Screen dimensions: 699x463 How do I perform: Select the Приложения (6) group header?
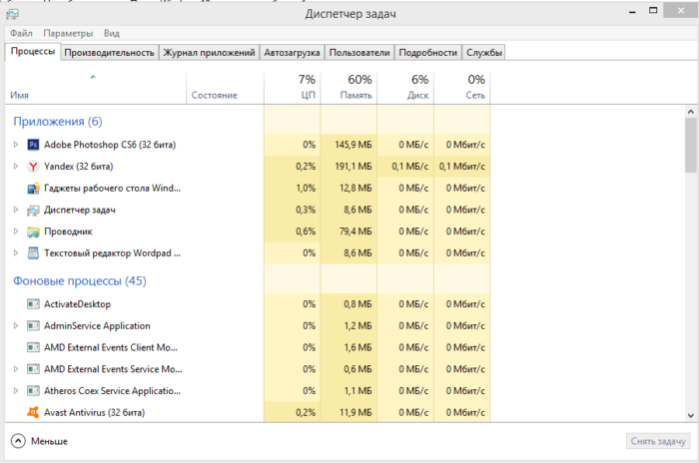(58, 122)
